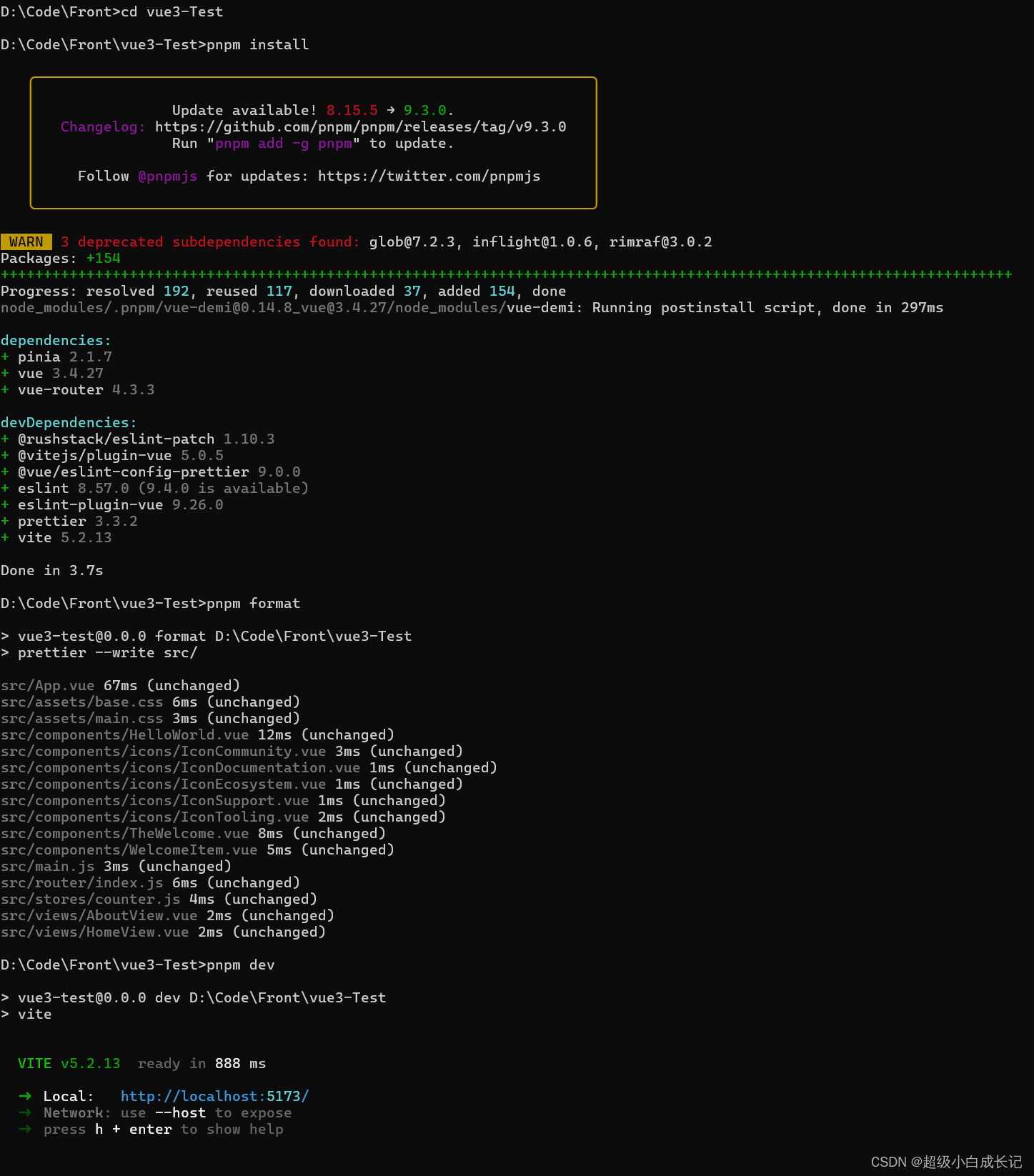Click the 'ready in 888 ms' text
The width and height of the screenshot is (1034, 1176).
[x=202, y=1063]
